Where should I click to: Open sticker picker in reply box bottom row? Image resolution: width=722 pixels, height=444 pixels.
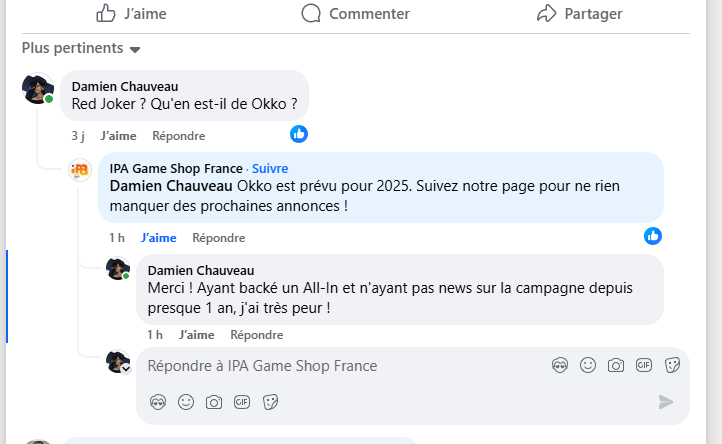click(270, 402)
